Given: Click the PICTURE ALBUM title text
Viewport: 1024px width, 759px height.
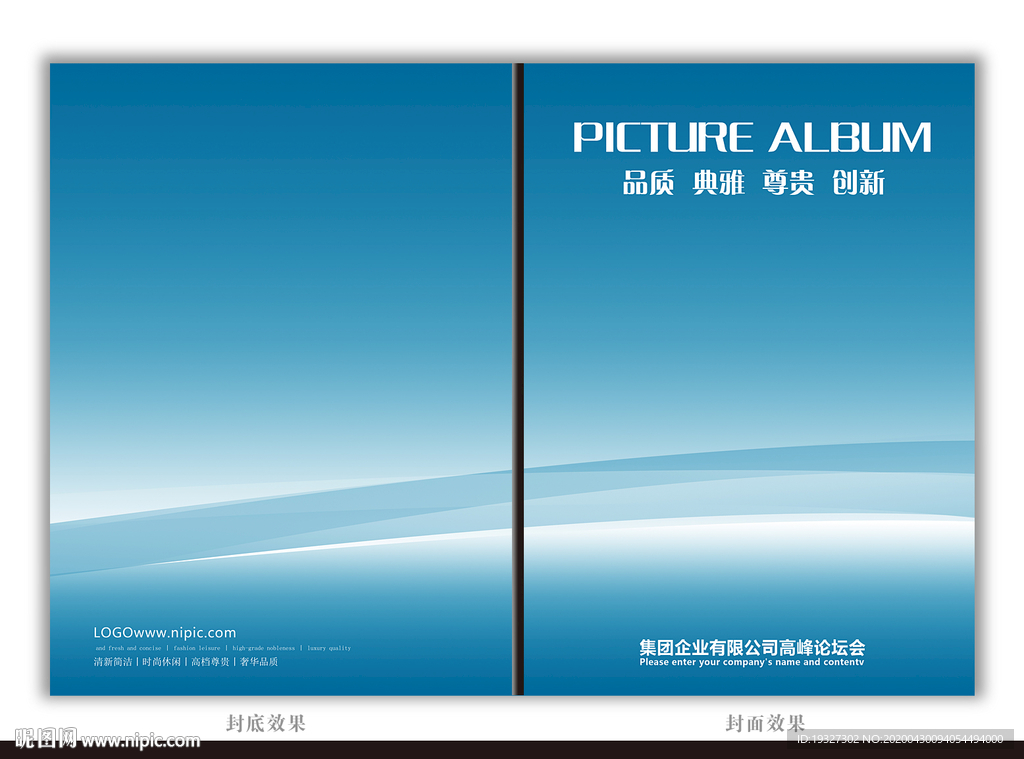Looking at the screenshot, I should pyautogui.click(x=752, y=137).
